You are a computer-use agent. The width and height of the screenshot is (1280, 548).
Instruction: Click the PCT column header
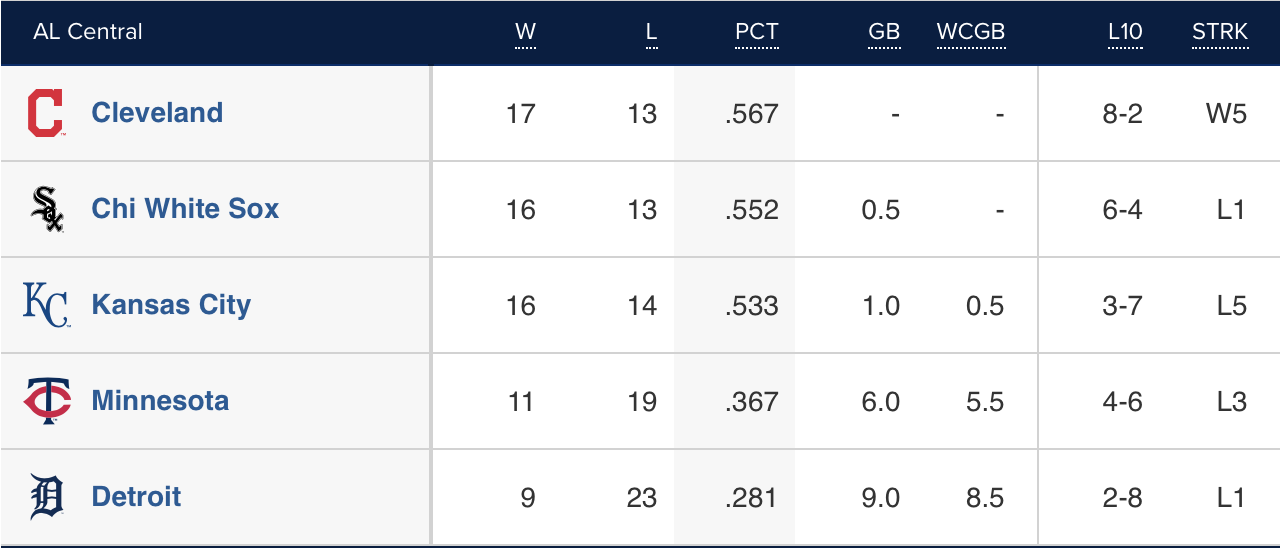coord(756,32)
